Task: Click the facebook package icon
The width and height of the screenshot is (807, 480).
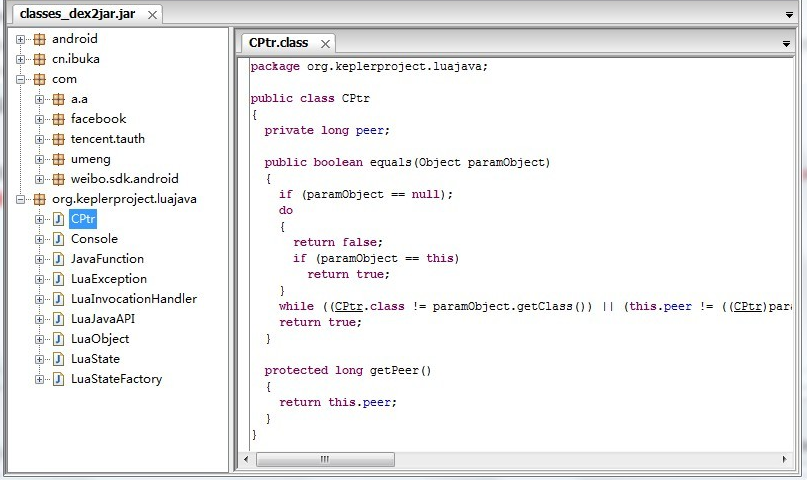Action: click(x=59, y=119)
